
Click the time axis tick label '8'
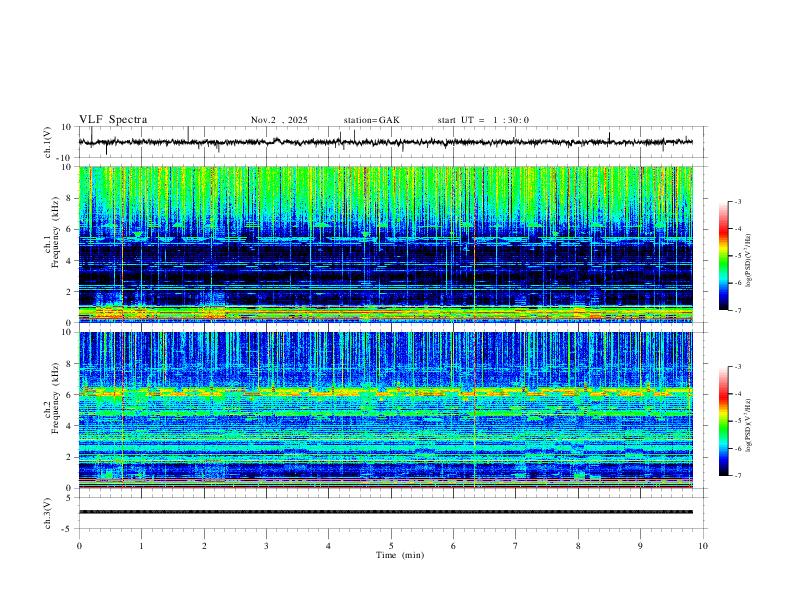[x=578, y=546]
